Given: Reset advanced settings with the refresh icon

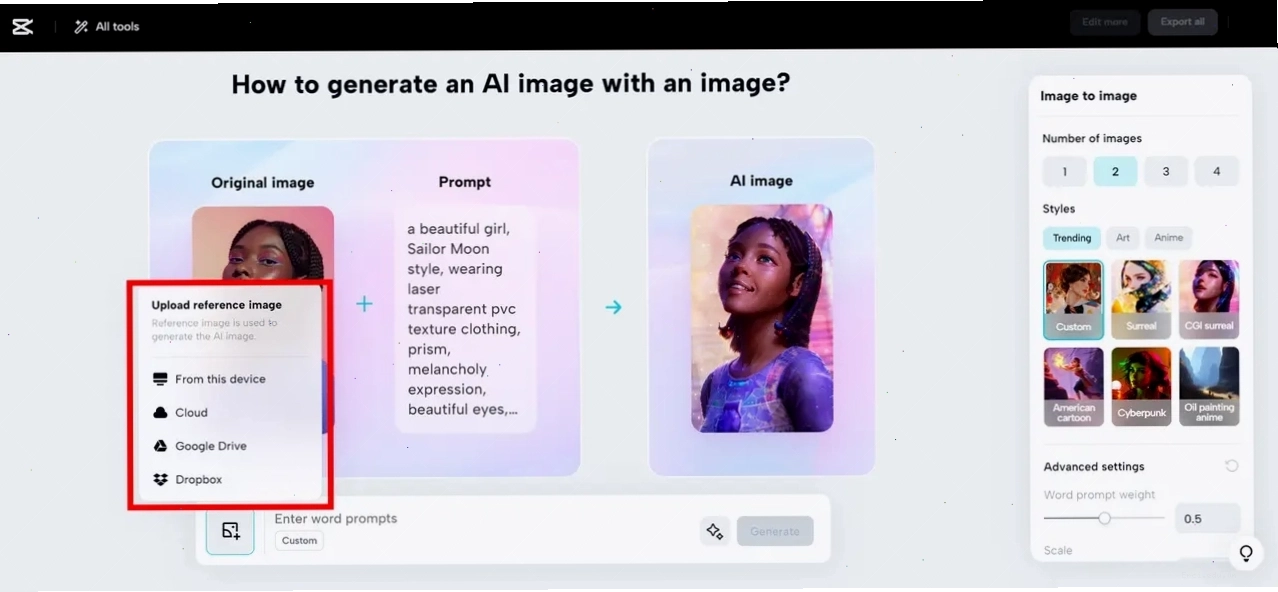Looking at the screenshot, I should point(1231,466).
